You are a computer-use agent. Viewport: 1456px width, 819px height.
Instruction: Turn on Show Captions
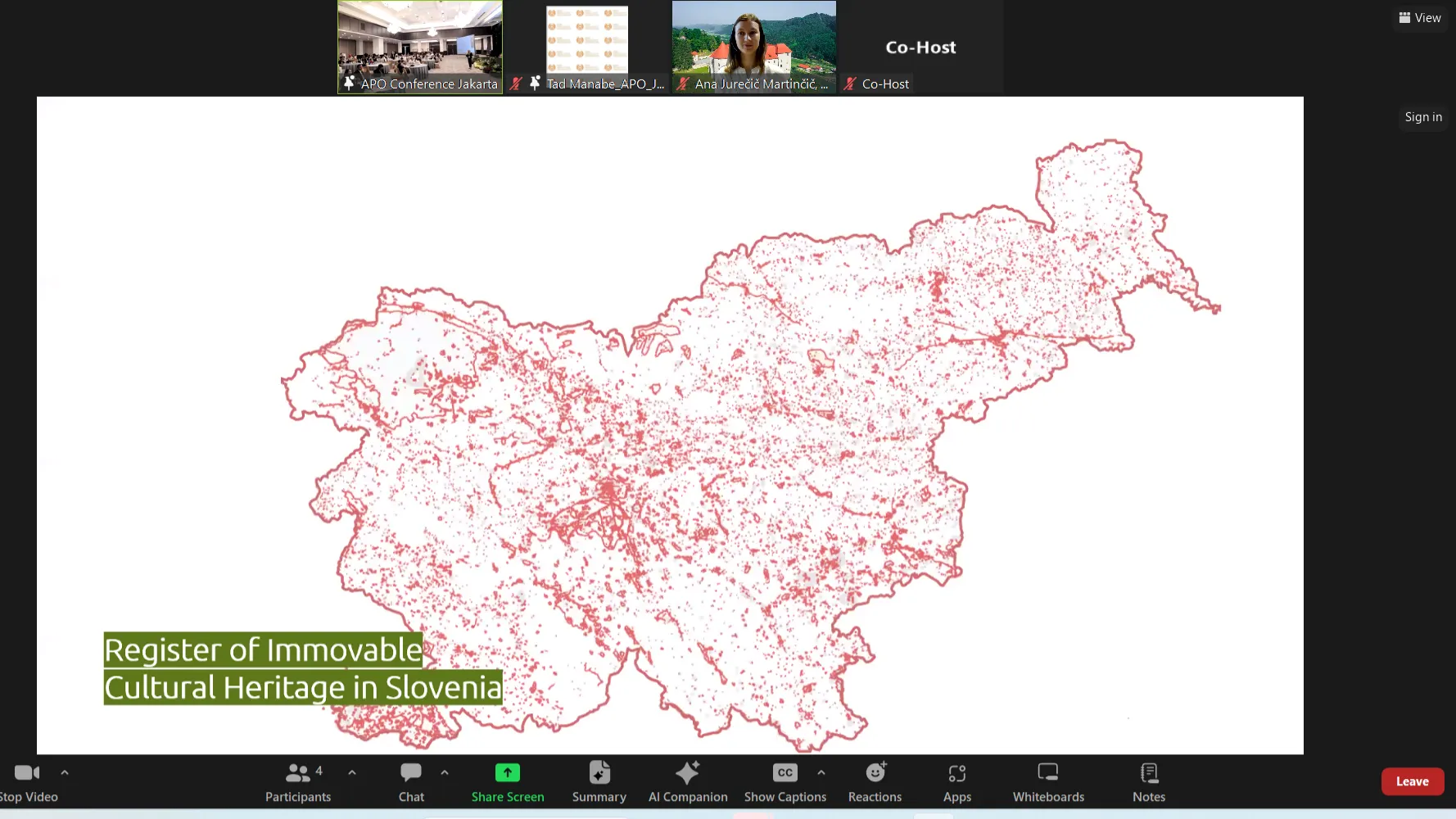point(785,781)
